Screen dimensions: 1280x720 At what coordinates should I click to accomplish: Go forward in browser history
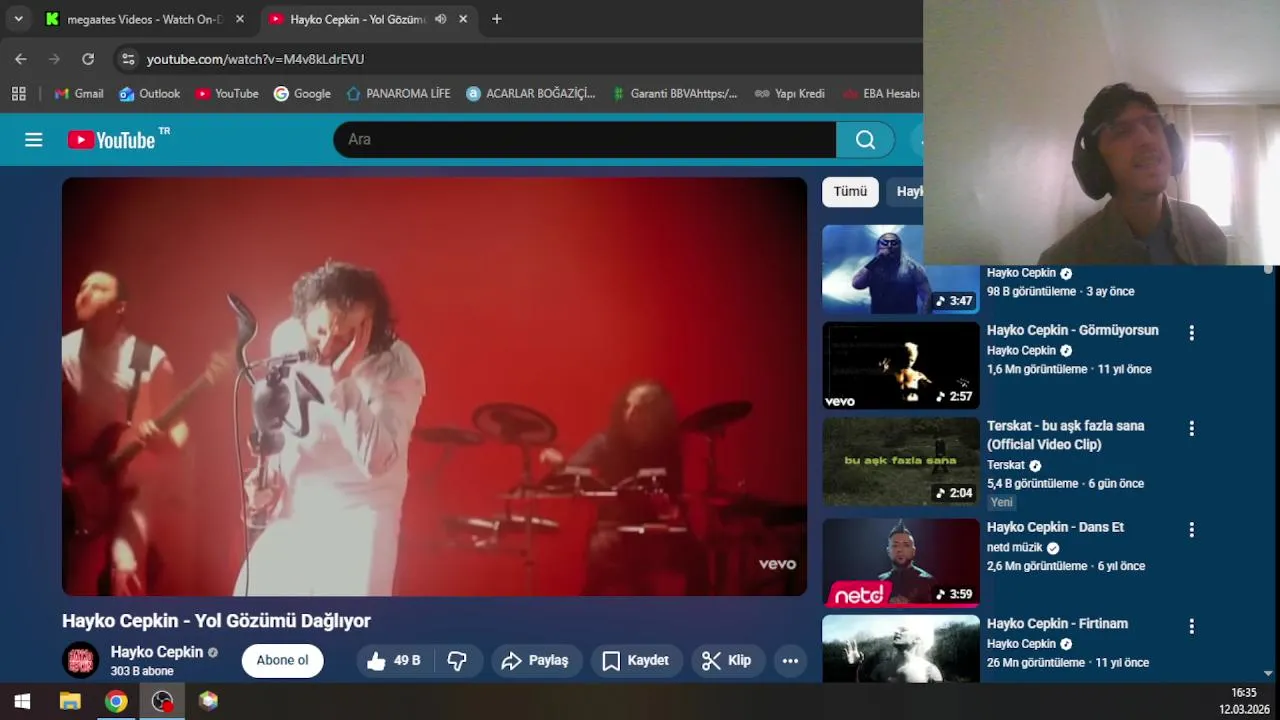(x=54, y=59)
